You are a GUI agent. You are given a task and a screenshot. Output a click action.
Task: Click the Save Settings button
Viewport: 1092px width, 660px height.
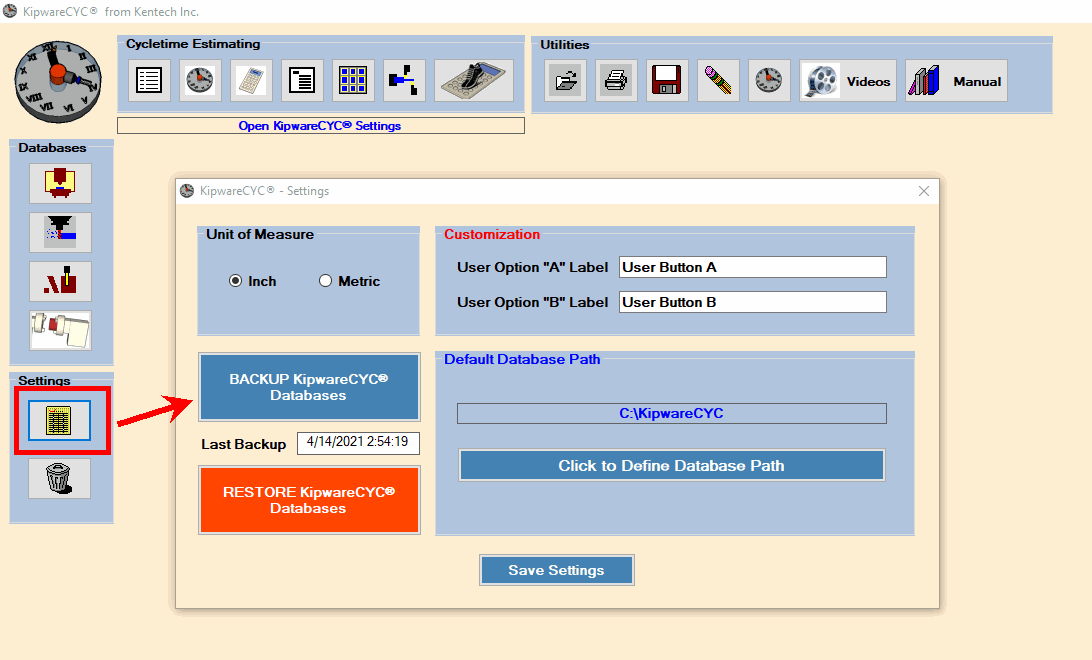click(x=556, y=570)
